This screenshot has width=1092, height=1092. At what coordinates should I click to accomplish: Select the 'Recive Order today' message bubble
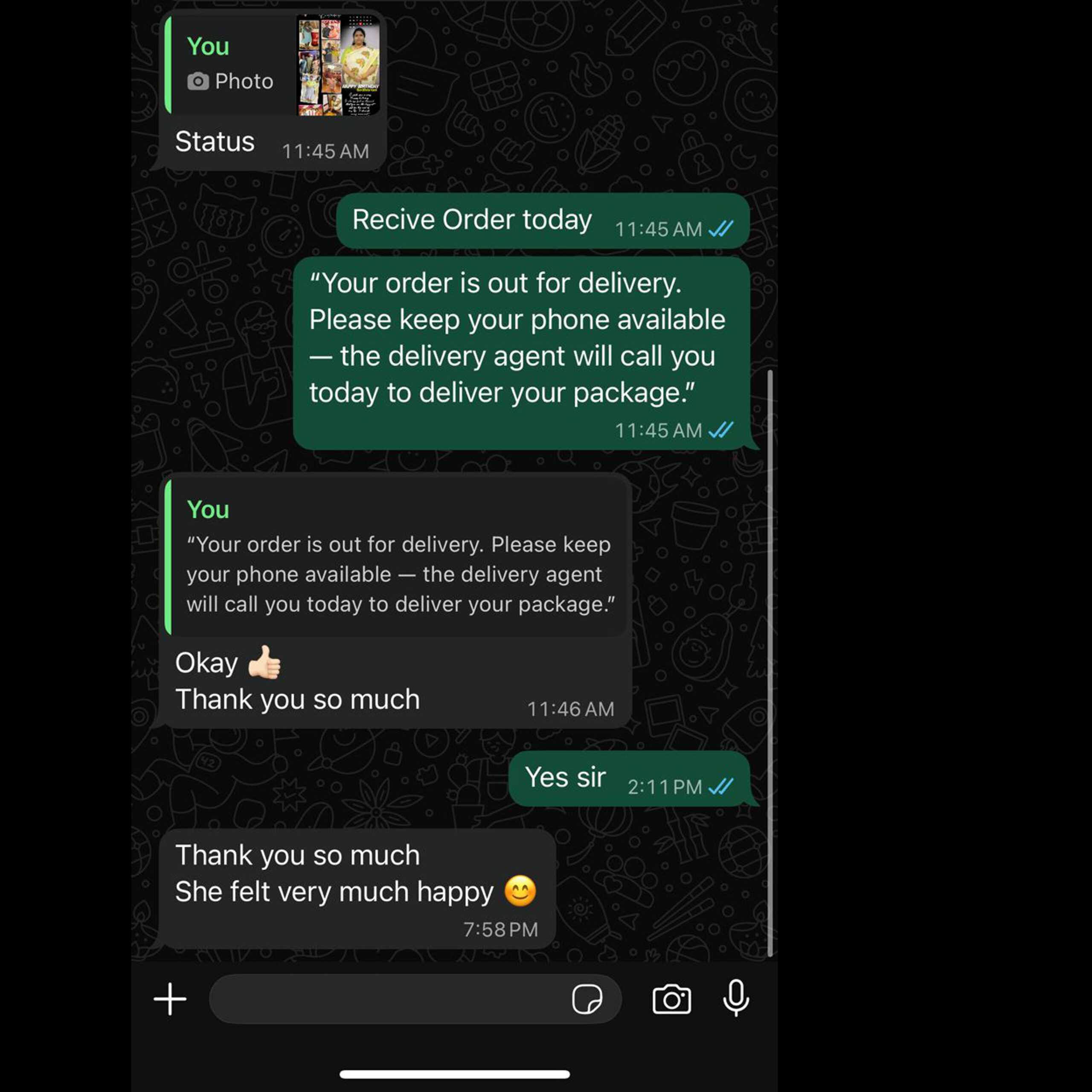(543, 221)
